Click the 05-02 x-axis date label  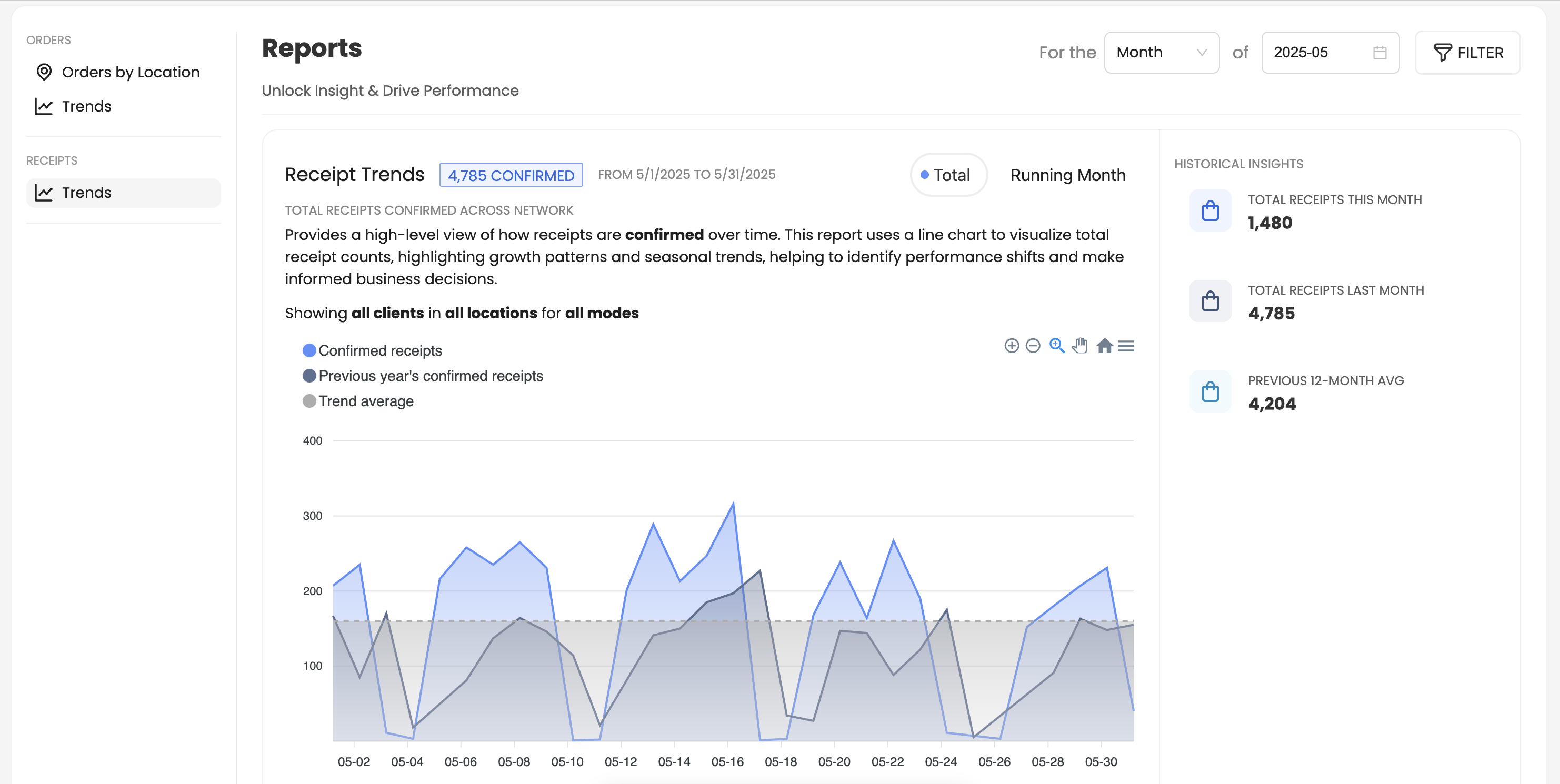click(354, 761)
